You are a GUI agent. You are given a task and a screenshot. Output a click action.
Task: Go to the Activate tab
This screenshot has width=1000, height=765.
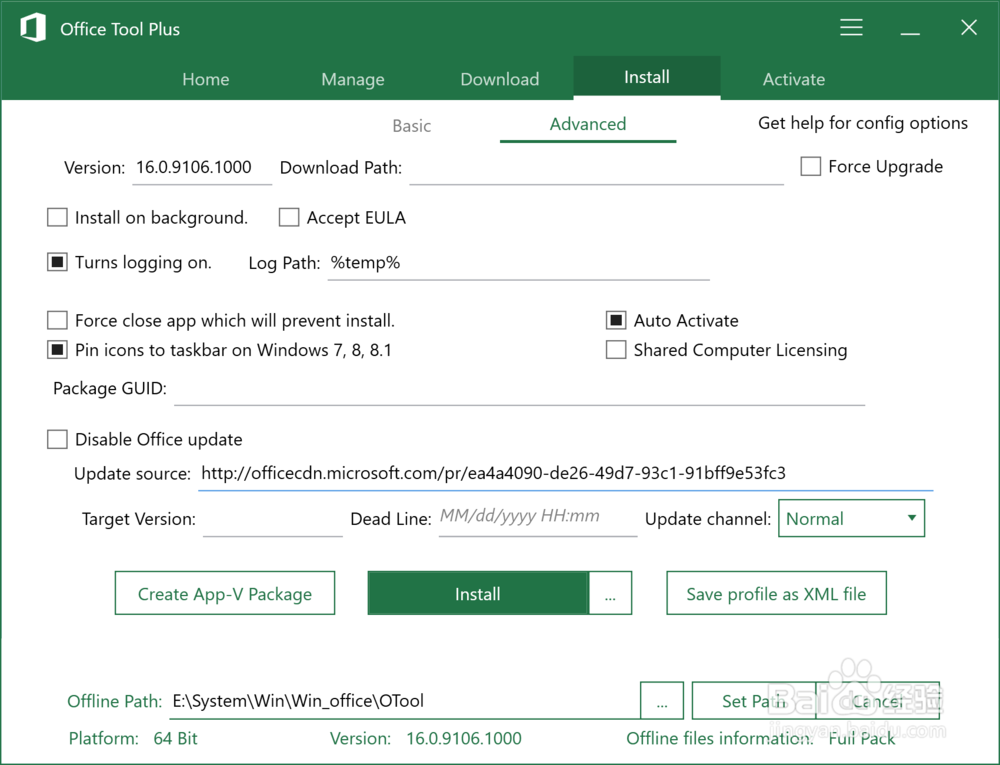point(794,79)
